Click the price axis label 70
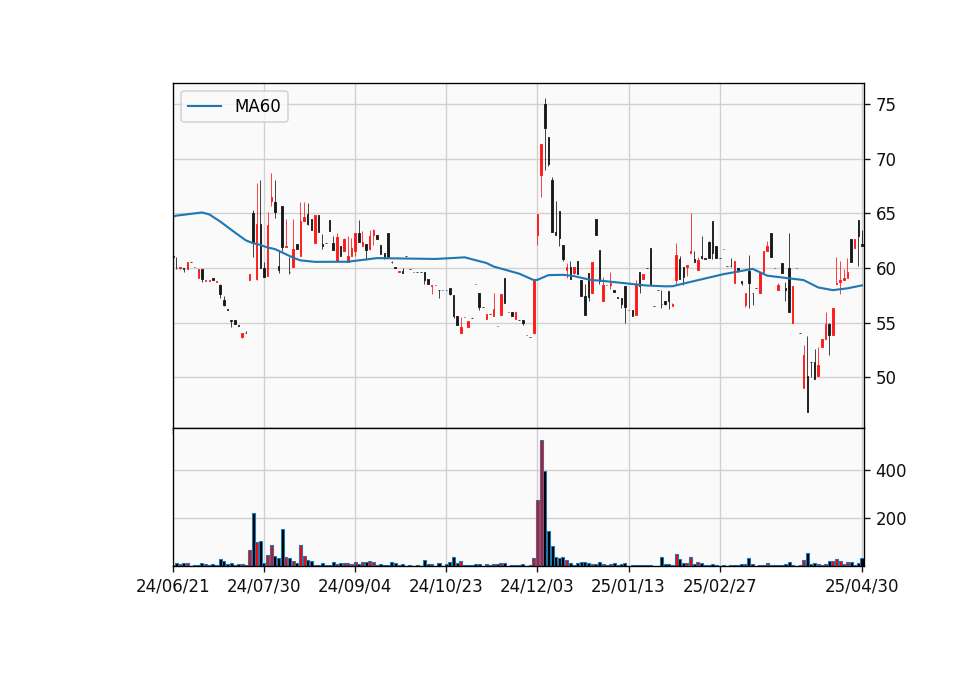The image size is (960, 690). 886,160
